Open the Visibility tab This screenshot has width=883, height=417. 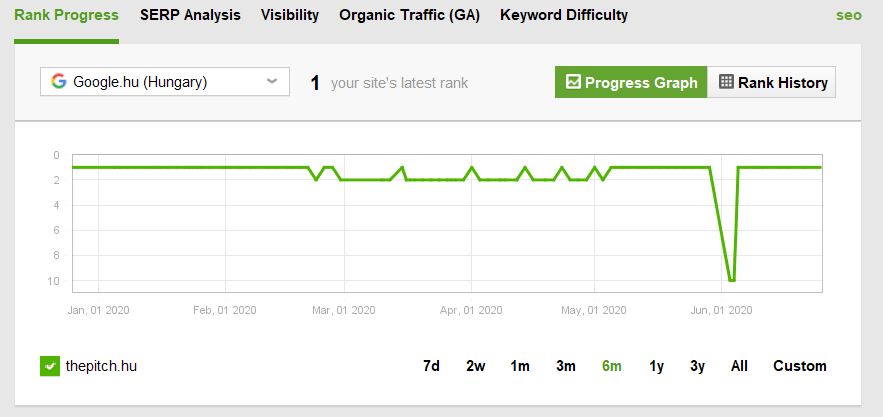click(289, 15)
